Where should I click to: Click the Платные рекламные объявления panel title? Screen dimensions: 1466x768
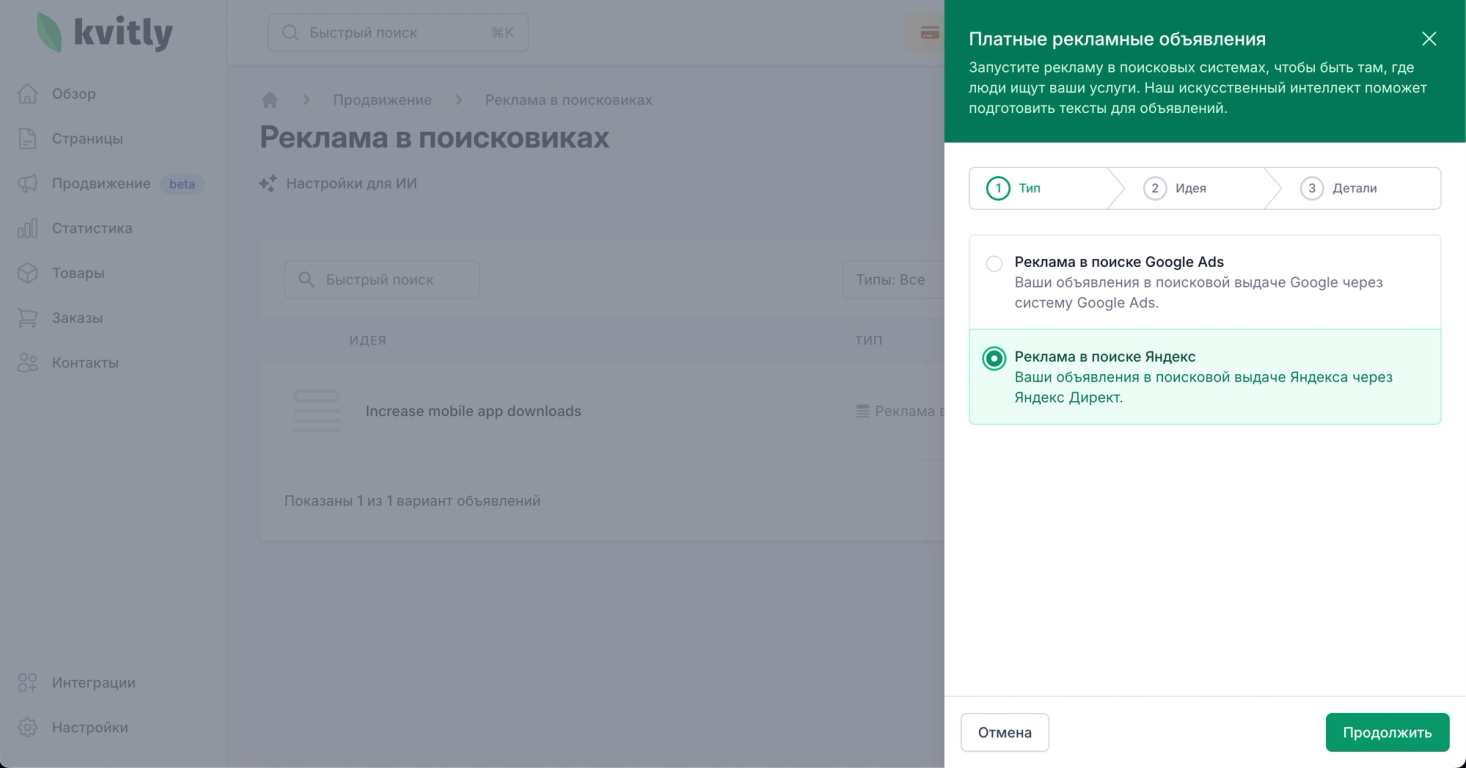(1117, 39)
